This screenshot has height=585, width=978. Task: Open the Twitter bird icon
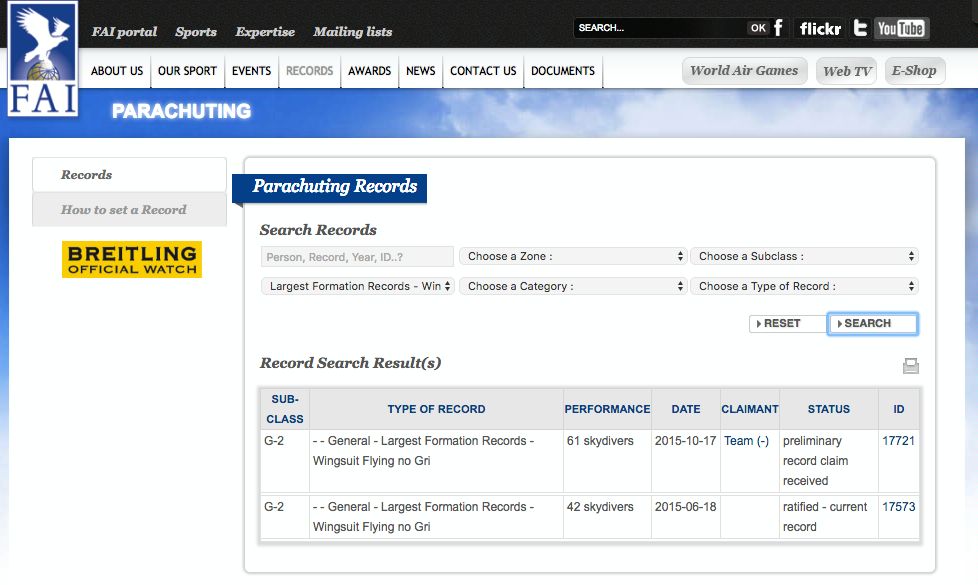[861, 28]
